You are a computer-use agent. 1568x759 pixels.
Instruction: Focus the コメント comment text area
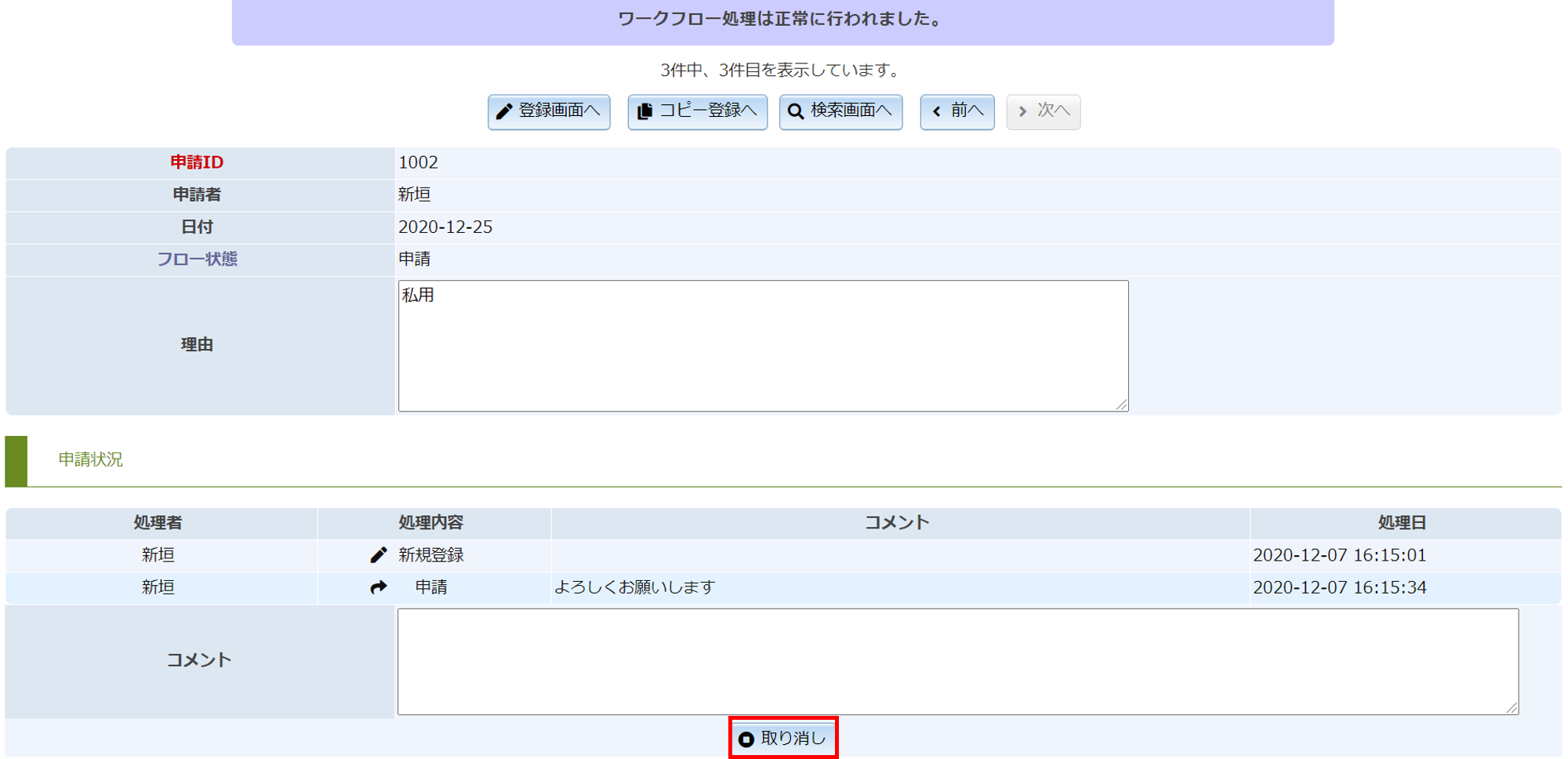point(957,661)
